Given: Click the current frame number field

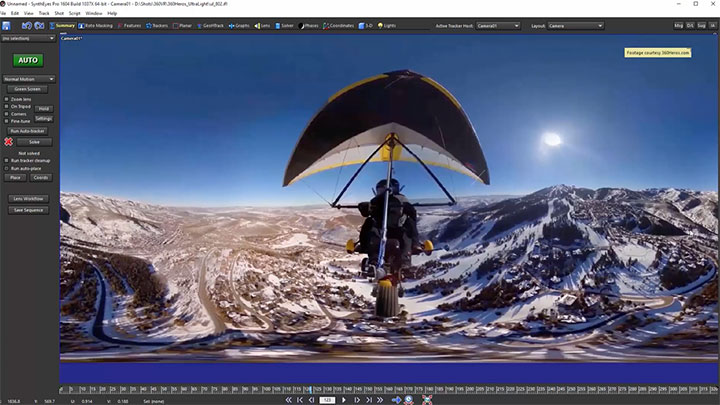Looking at the screenshot, I should [x=327, y=400].
